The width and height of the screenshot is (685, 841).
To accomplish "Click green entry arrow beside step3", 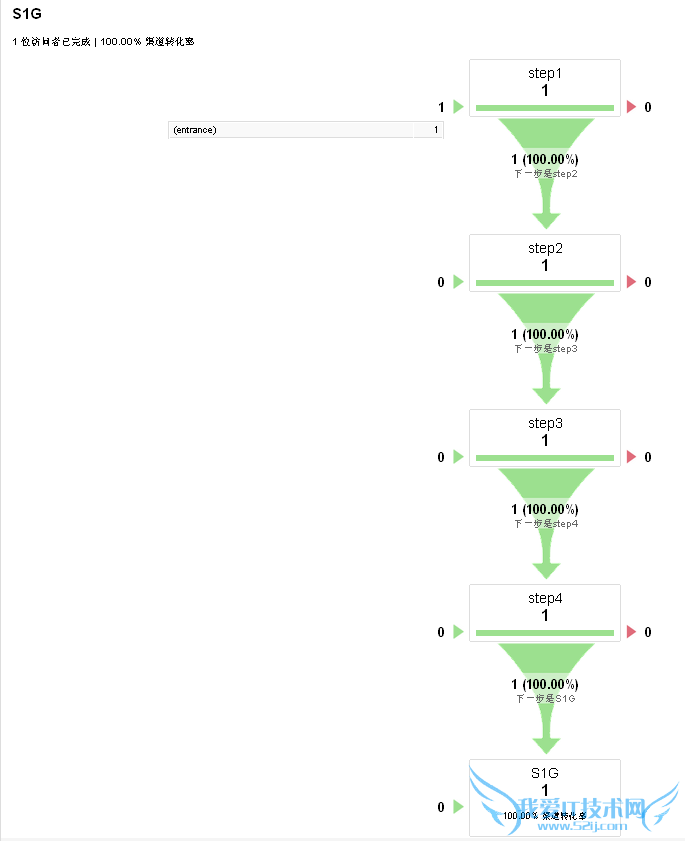I will tap(458, 457).
